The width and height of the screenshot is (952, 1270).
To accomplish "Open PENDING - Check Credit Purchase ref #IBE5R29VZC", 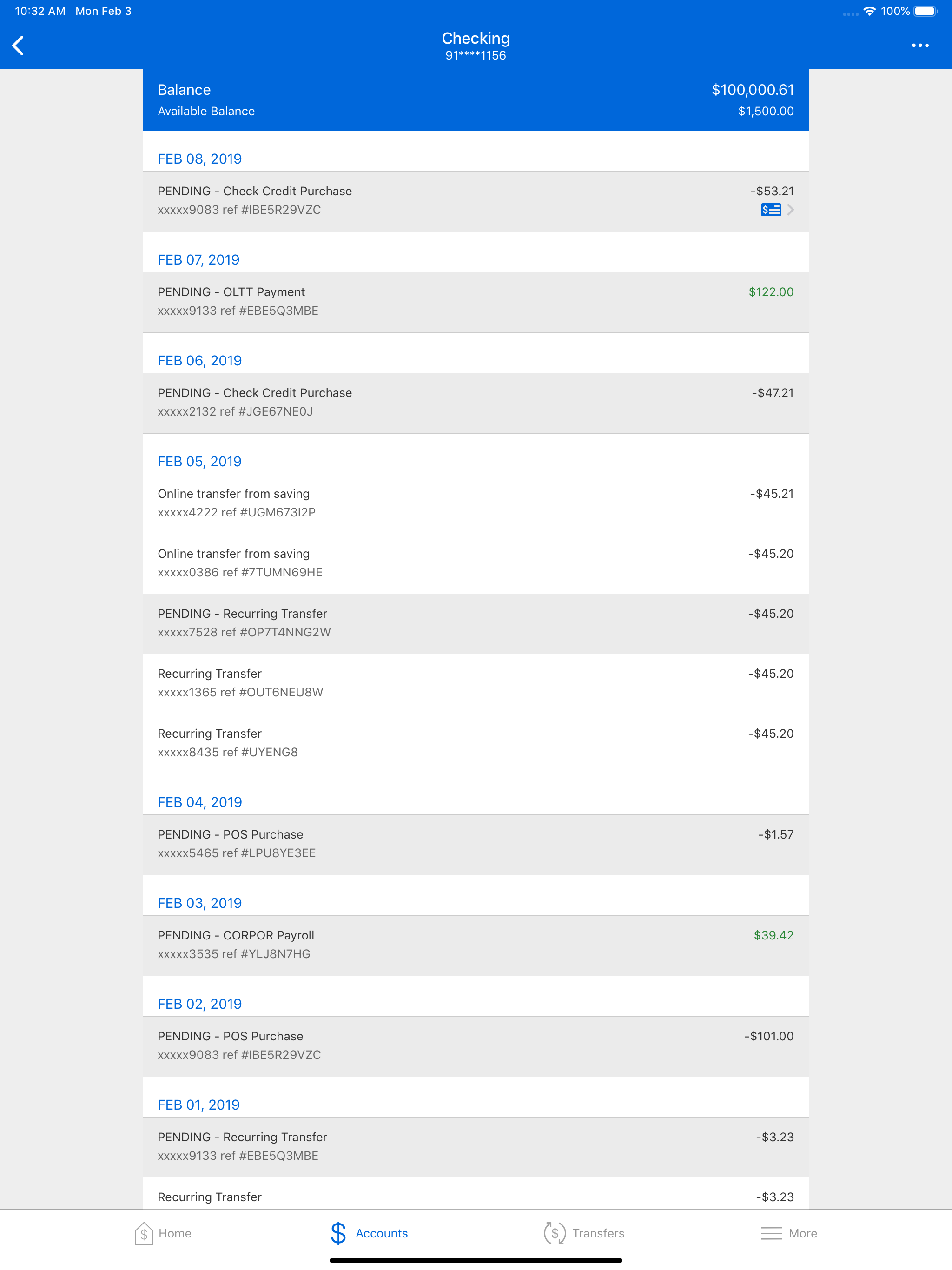I will [x=476, y=202].
